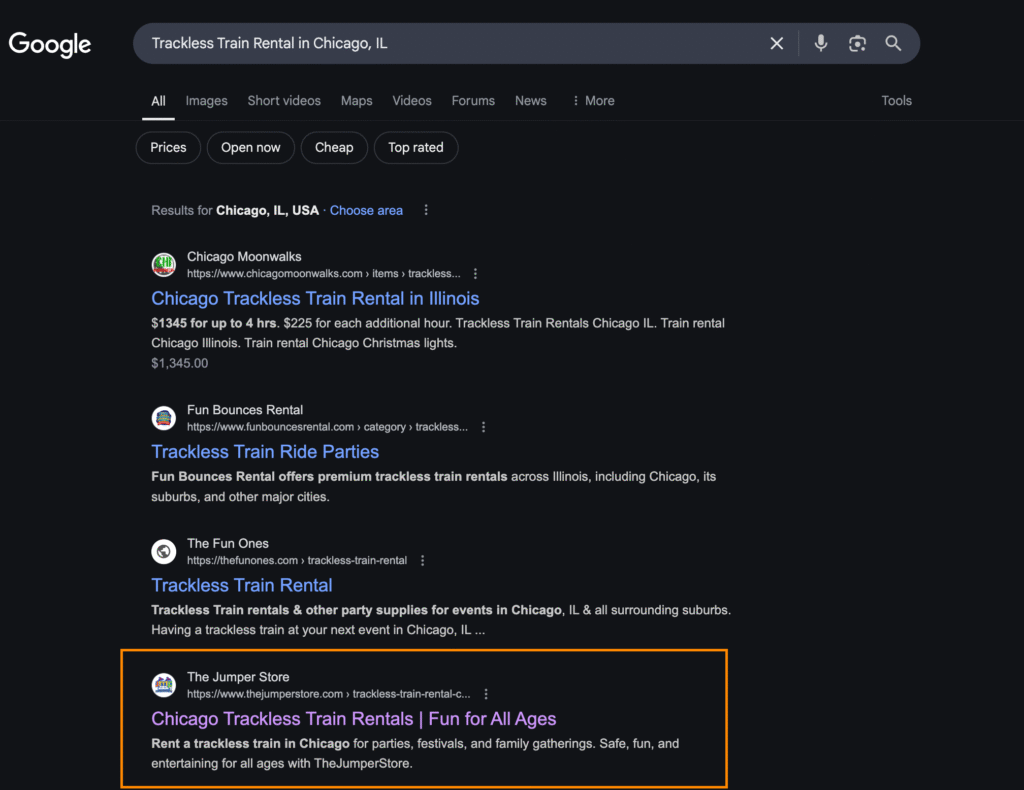
Task: Open Chicago Trackless Train Rentals Fun for All Ages
Action: 354,719
